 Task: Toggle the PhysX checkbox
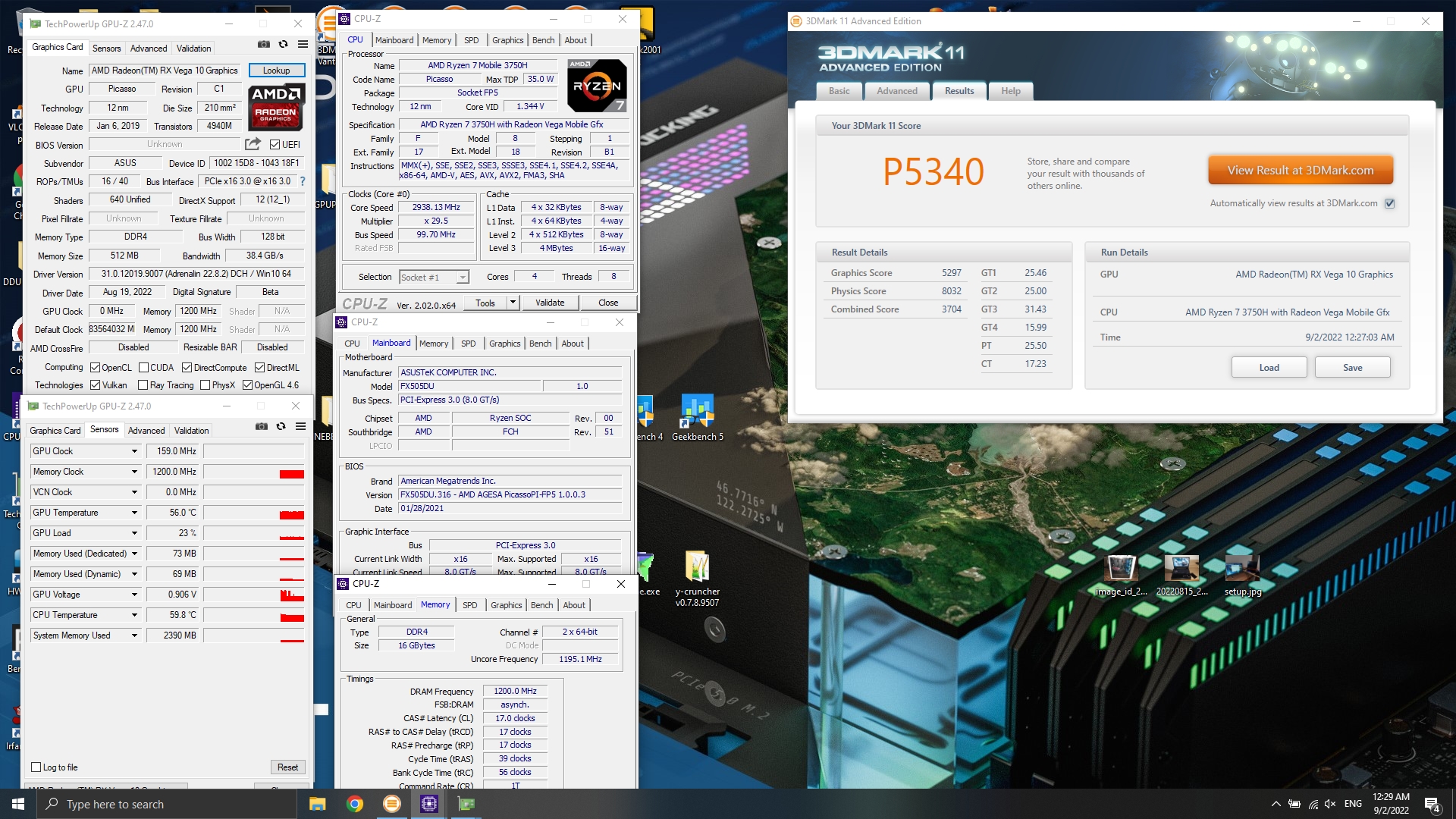[x=205, y=385]
